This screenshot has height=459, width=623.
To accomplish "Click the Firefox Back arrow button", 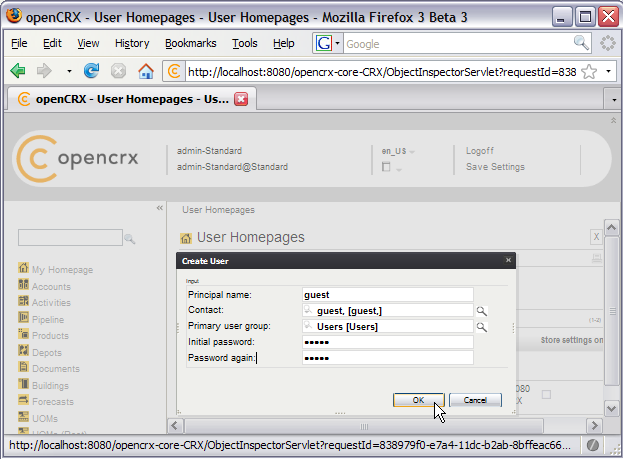I will (x=17, y=71).
